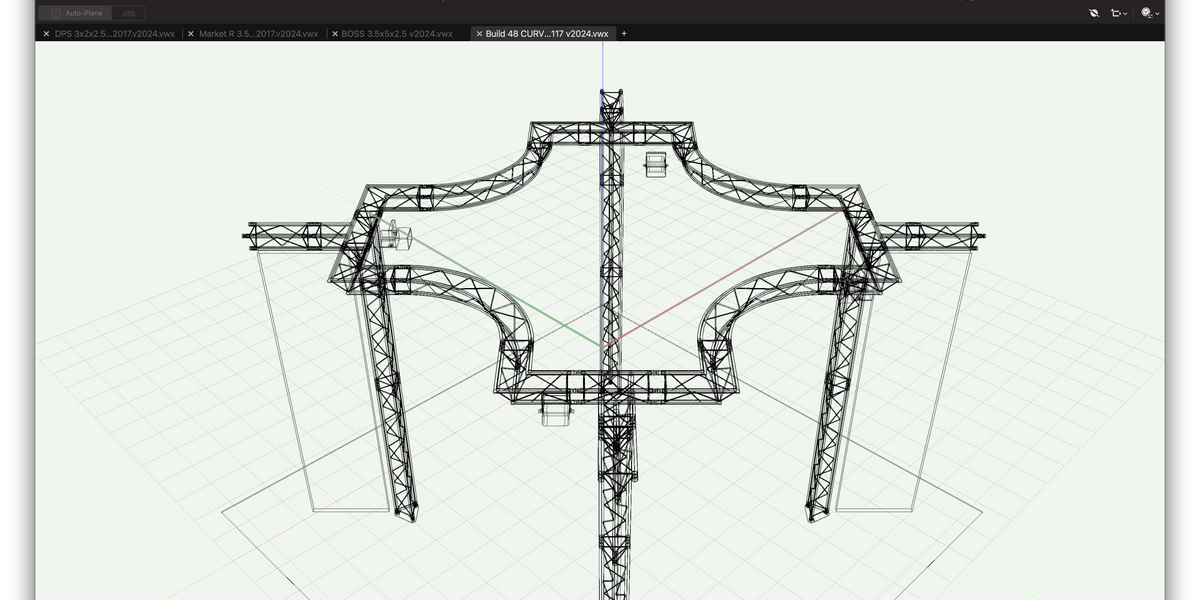1200x600 pixels.
Task: Close the DPS 3x2x2.5 file tab
Action: click(x=45, y=33)
